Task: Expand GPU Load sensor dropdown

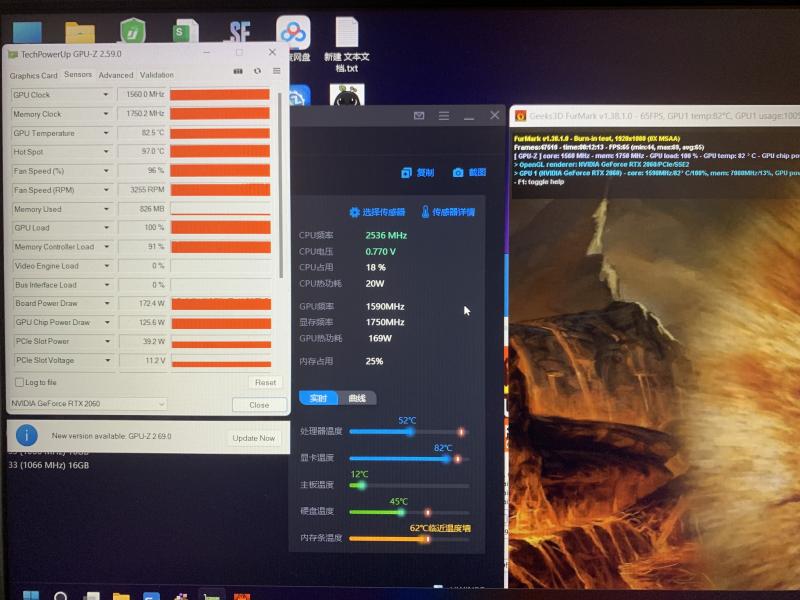Action: (x=107, y=228)
